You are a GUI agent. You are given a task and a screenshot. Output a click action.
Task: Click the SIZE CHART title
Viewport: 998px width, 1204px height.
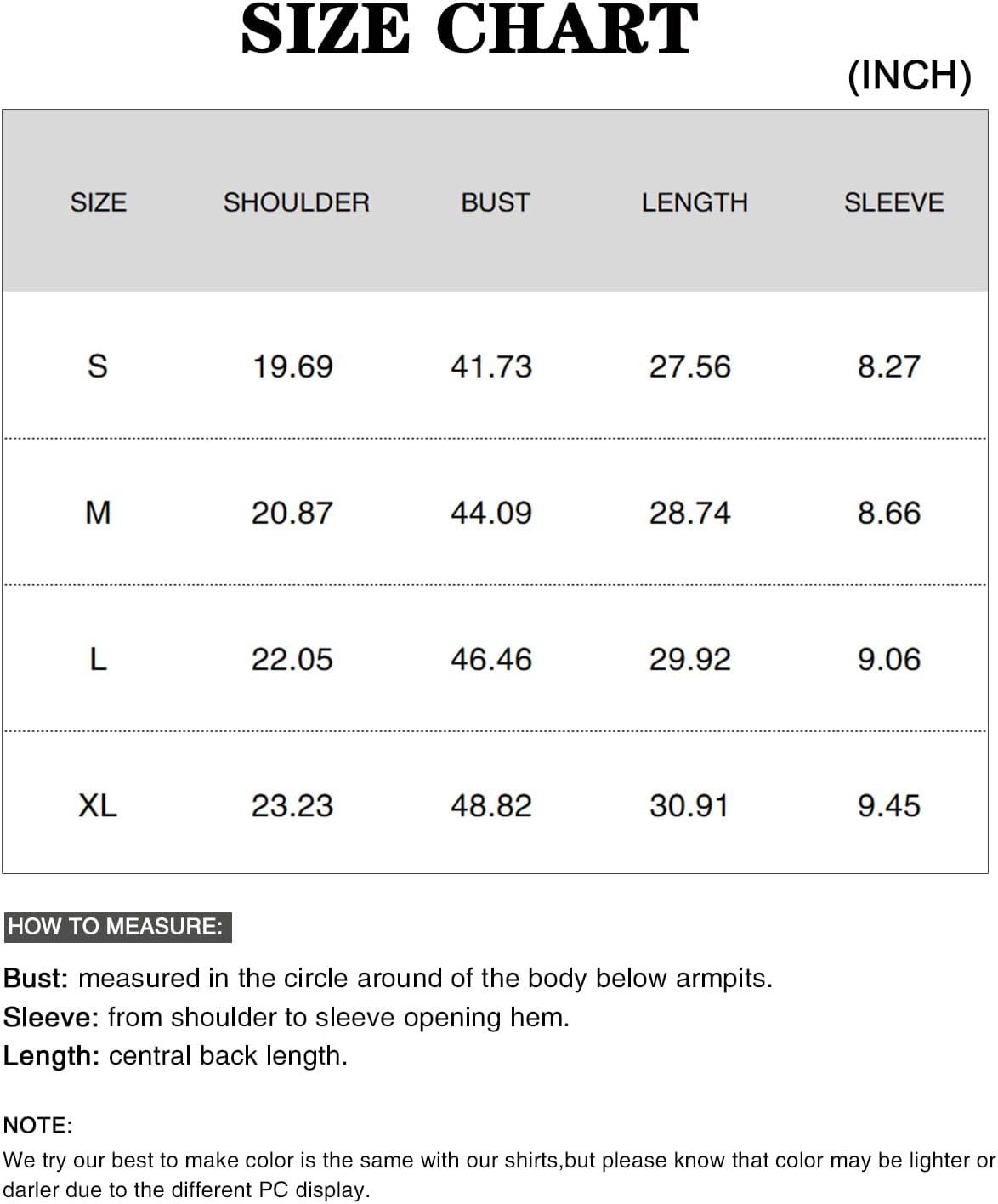pos(469,31)
